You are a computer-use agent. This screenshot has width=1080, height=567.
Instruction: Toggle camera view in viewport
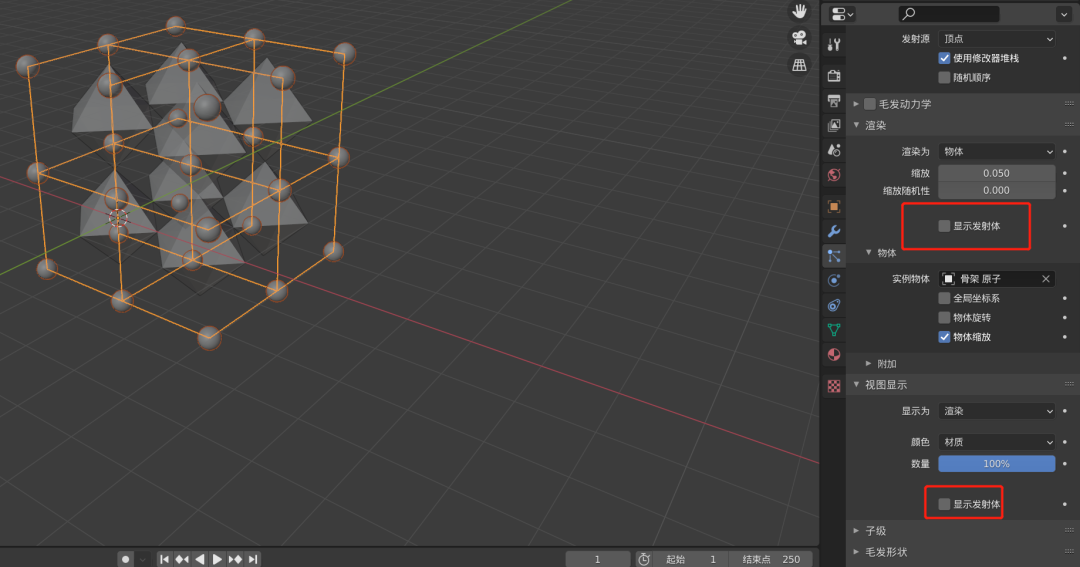[x=799, y=38]
